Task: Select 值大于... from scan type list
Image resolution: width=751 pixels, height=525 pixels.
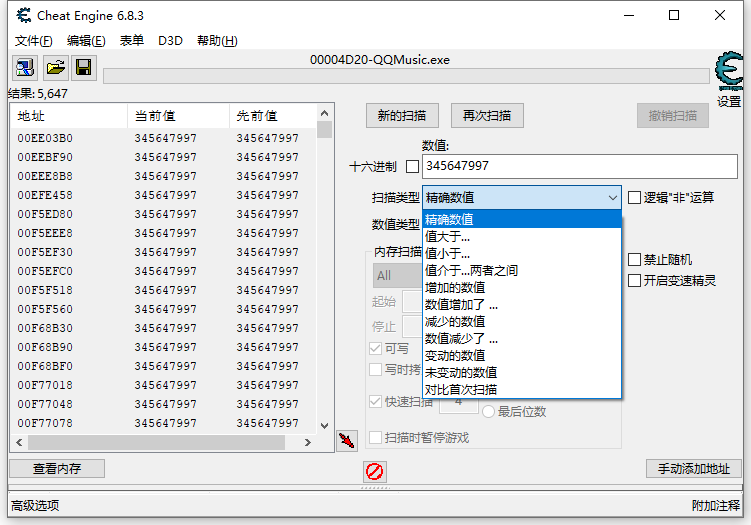Action: coord(448,237)
